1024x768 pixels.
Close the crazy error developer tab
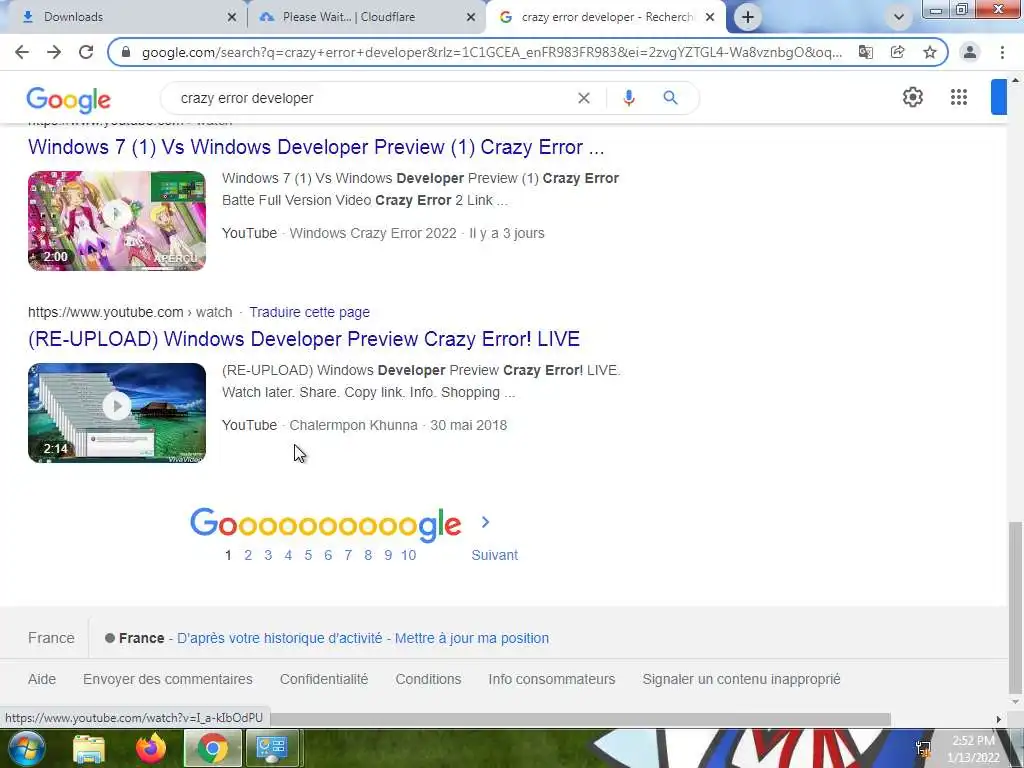pos(710,17)
